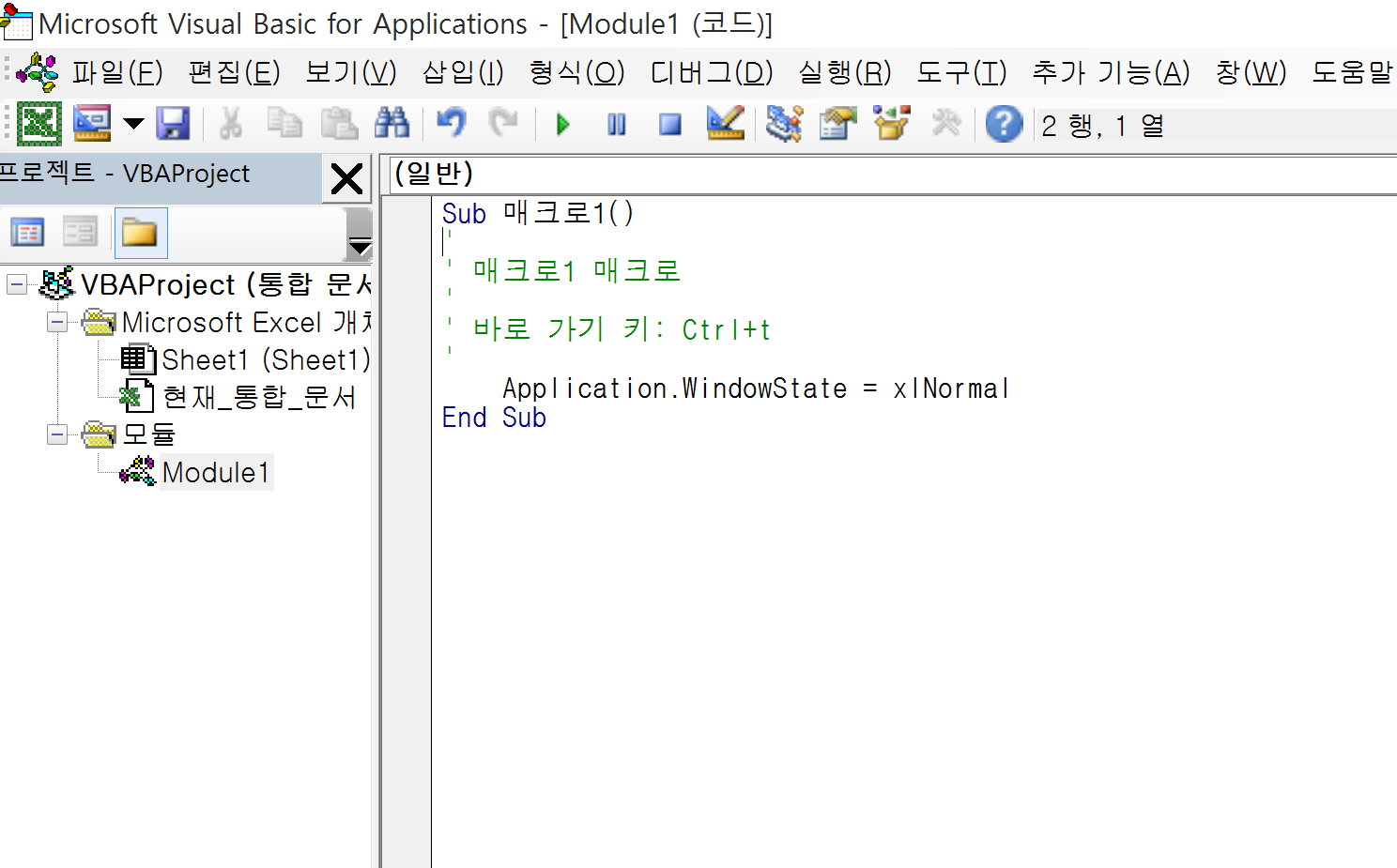Click the Toolbox hammer and wrench icon
This screenshot has height=868, width=1397.
point(946,123)
